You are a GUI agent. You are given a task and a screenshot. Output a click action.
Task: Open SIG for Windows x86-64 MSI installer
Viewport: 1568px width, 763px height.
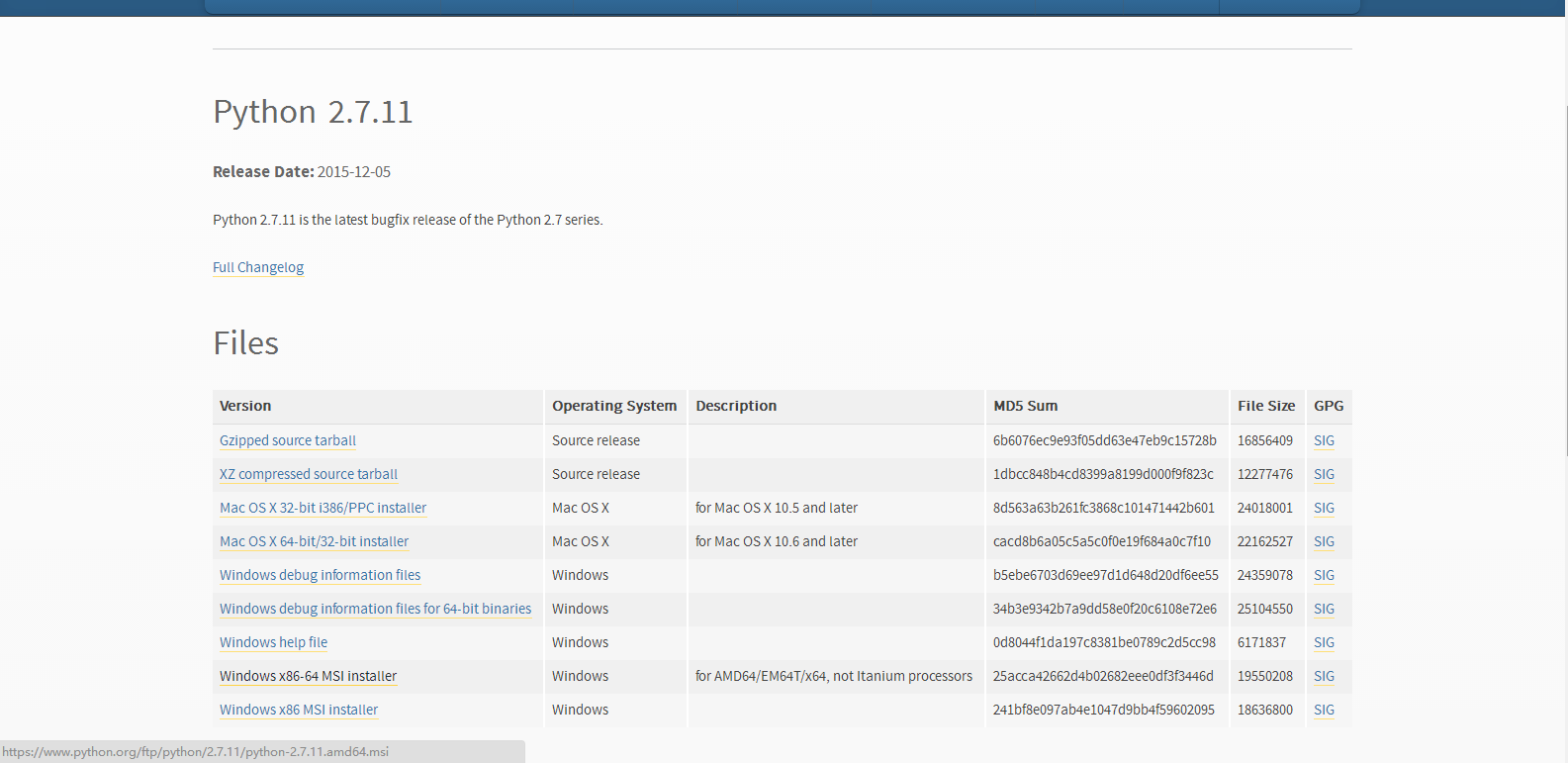click(x=1324, y=676)
